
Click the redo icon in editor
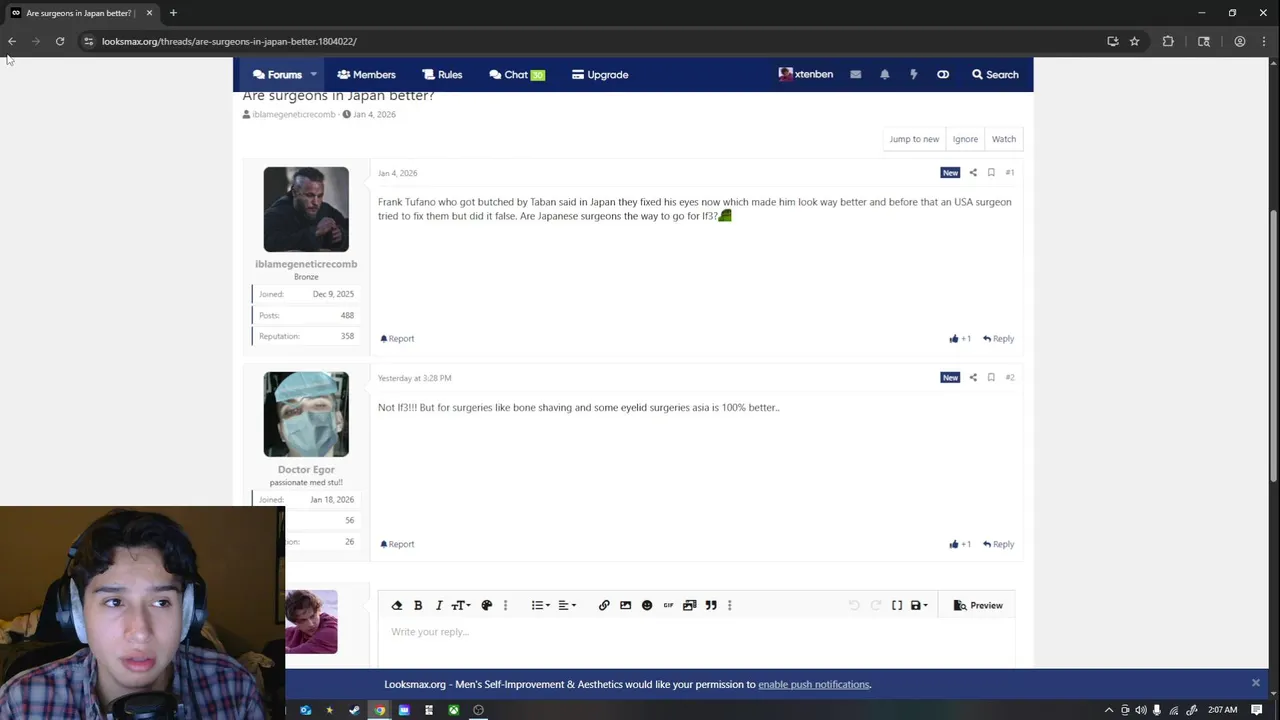pyautogui.click(x=876, y=605)
